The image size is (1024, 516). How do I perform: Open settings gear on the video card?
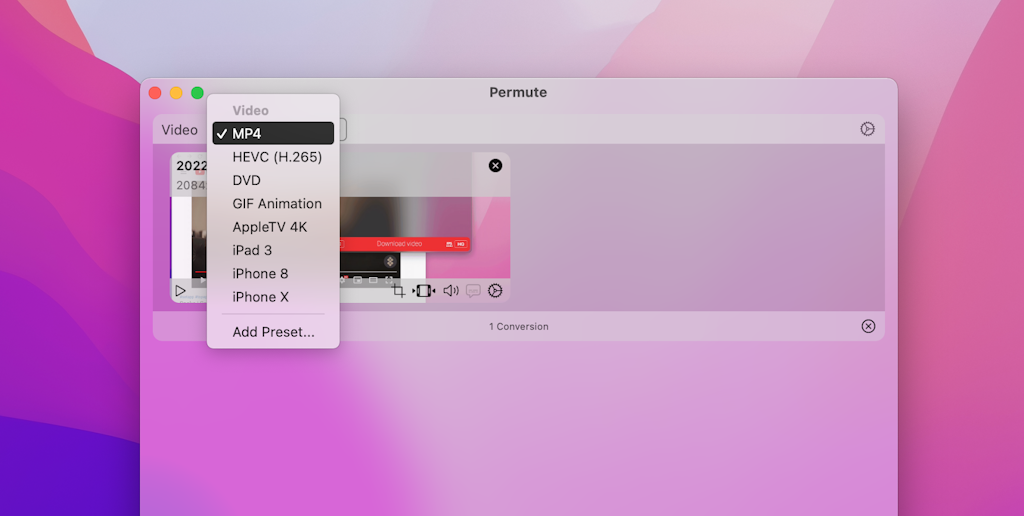pyautogui.click(x=495, y=291)
